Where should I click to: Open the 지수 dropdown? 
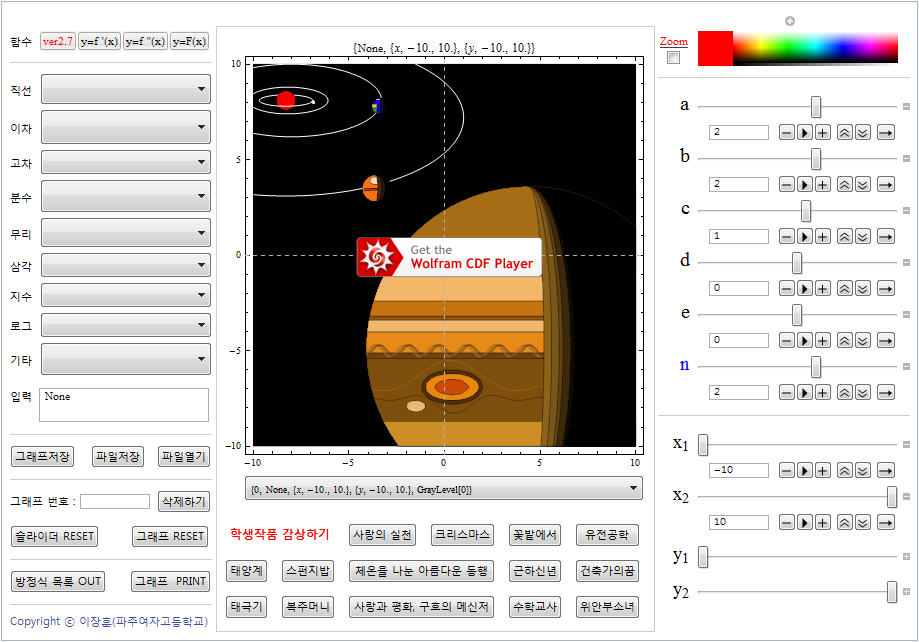[125, 295]
